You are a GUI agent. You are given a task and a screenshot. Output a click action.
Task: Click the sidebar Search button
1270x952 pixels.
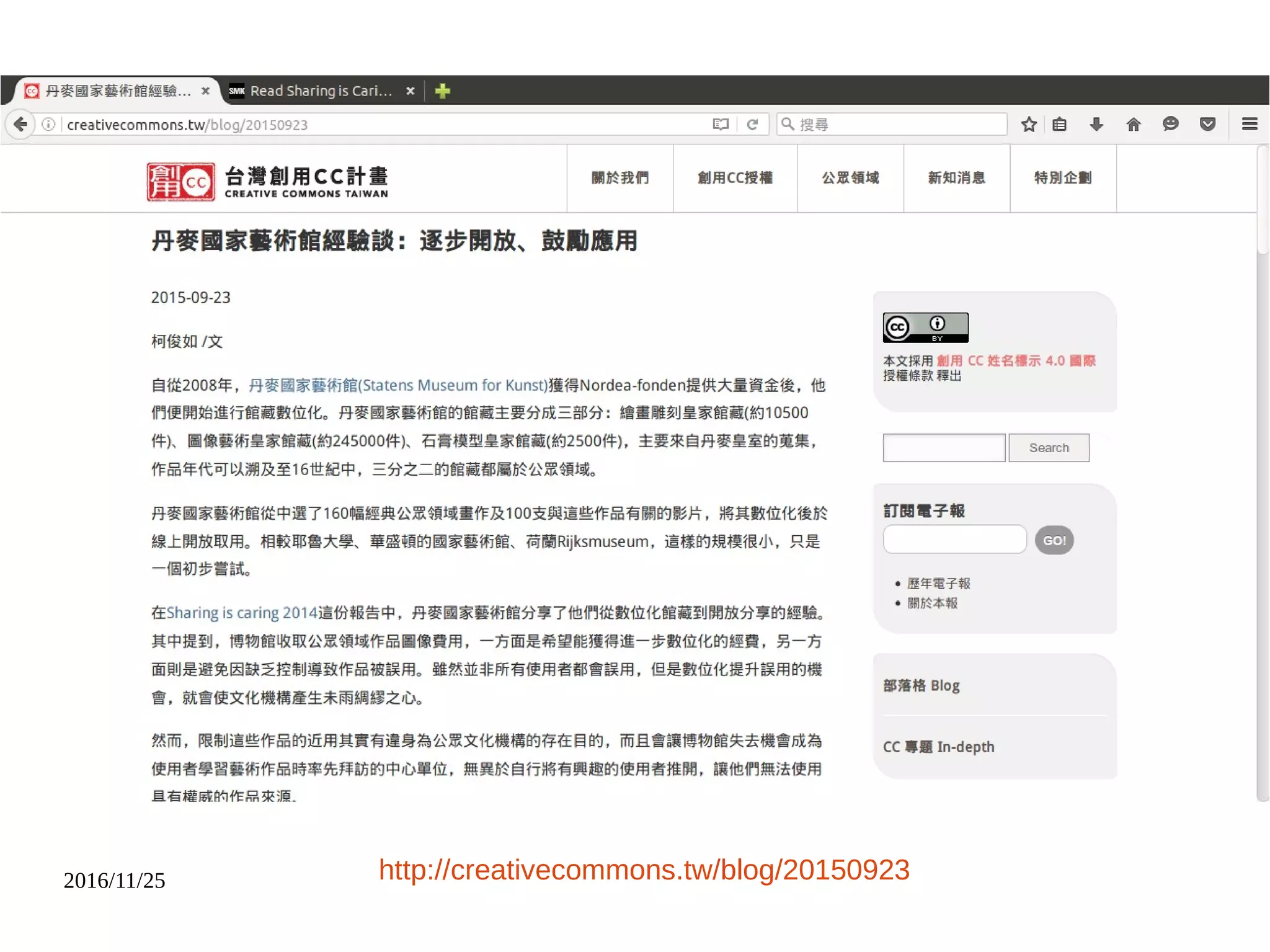1049,448
